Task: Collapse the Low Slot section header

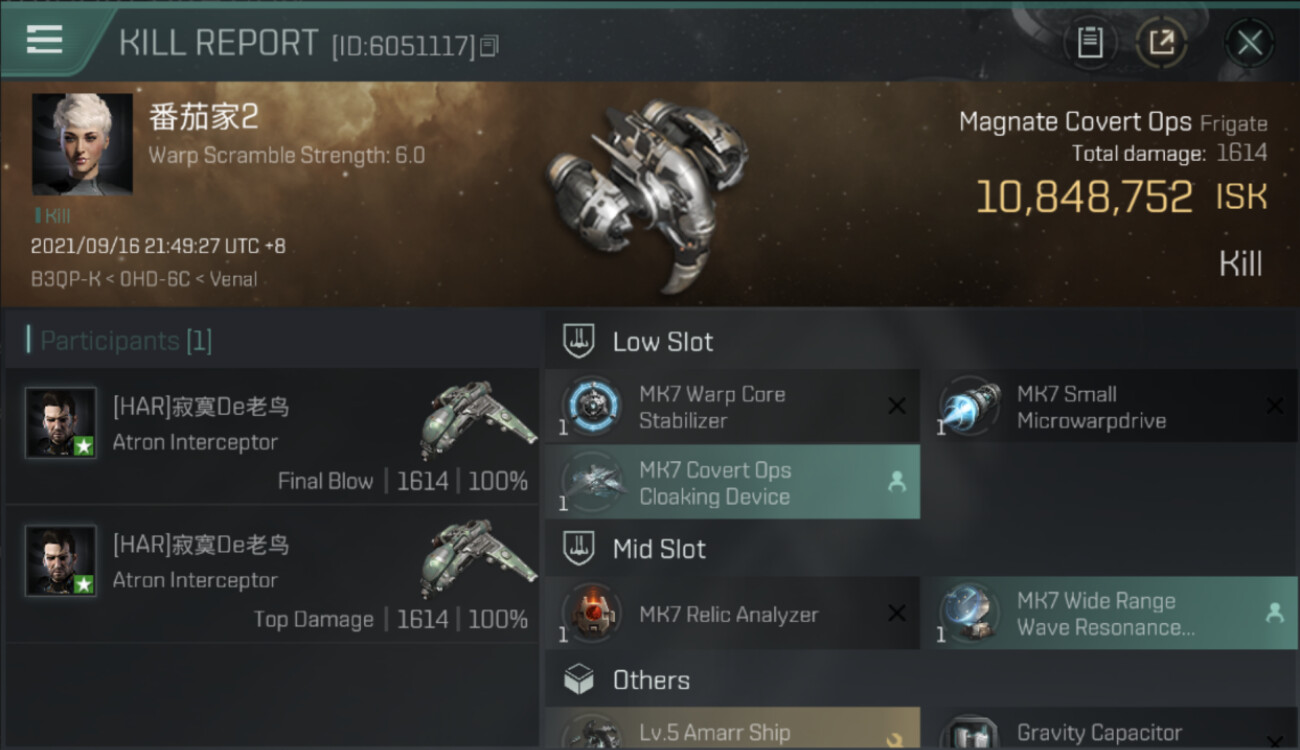Action: (662, 342)
